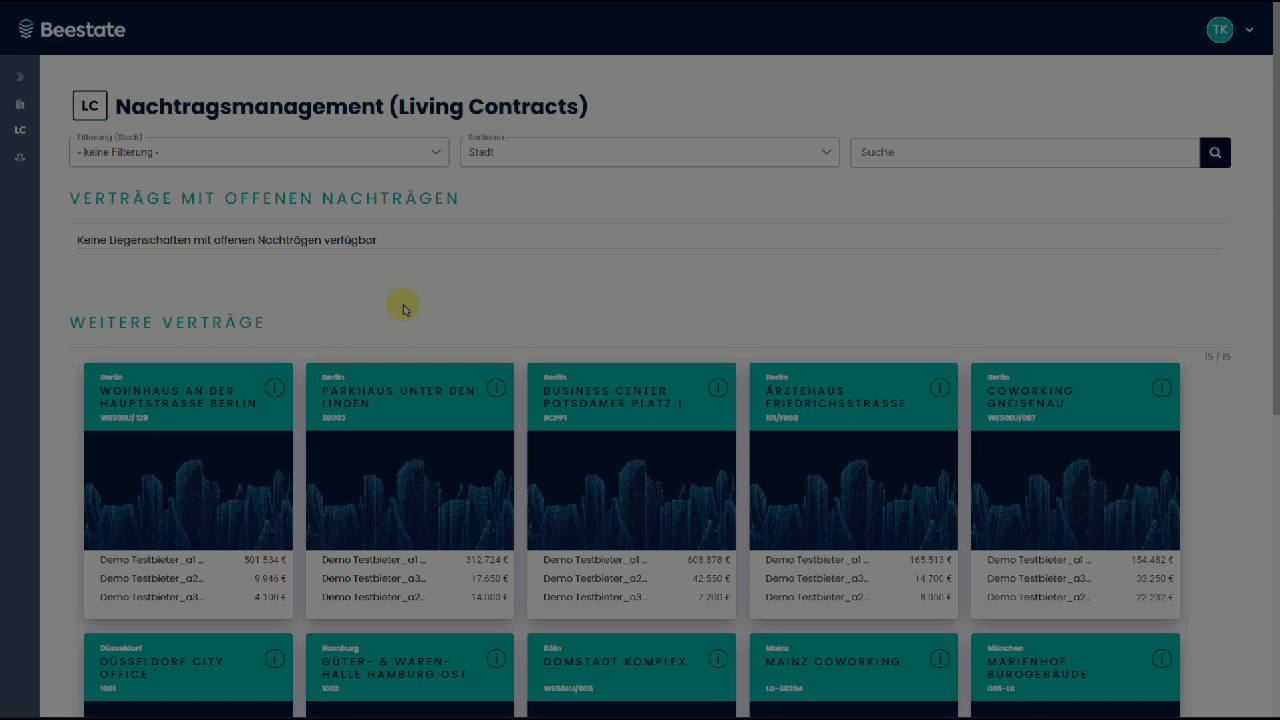Viewport: 1280px width, 720px height.
Task: Open Coworking Gneisenau skyline thumbnail
Action: [x=1075, y=490]
